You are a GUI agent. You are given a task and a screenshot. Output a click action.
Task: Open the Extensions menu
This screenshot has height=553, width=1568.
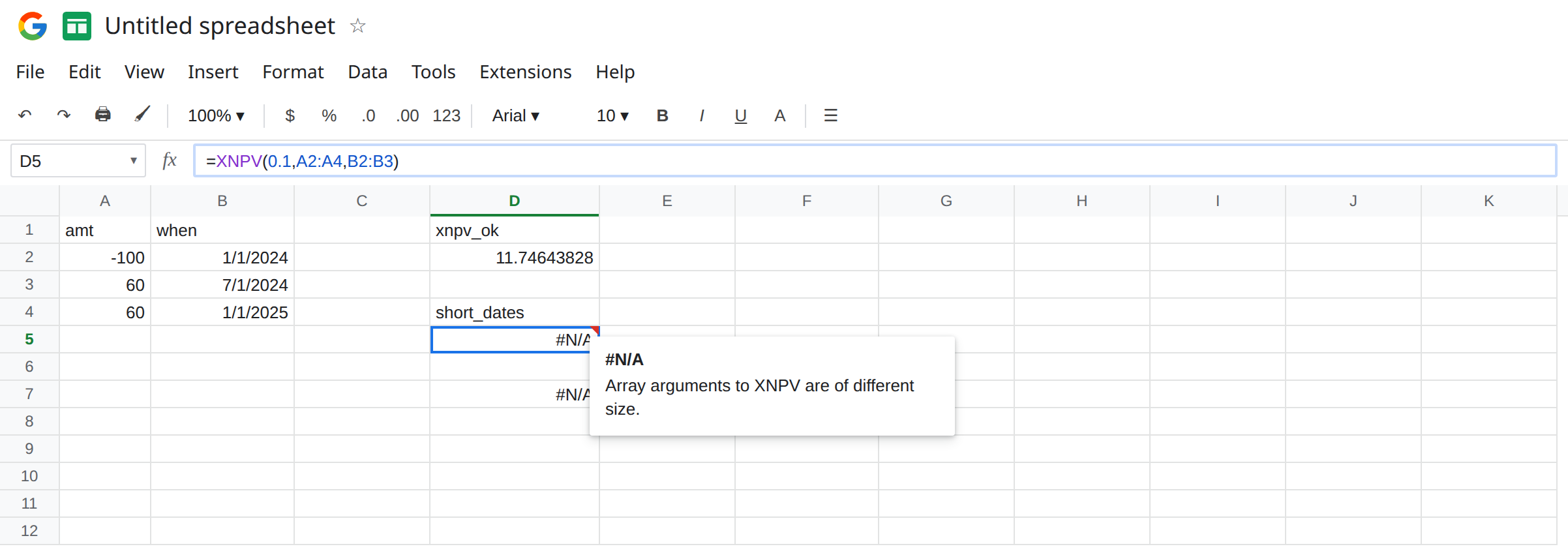(526, 72)
